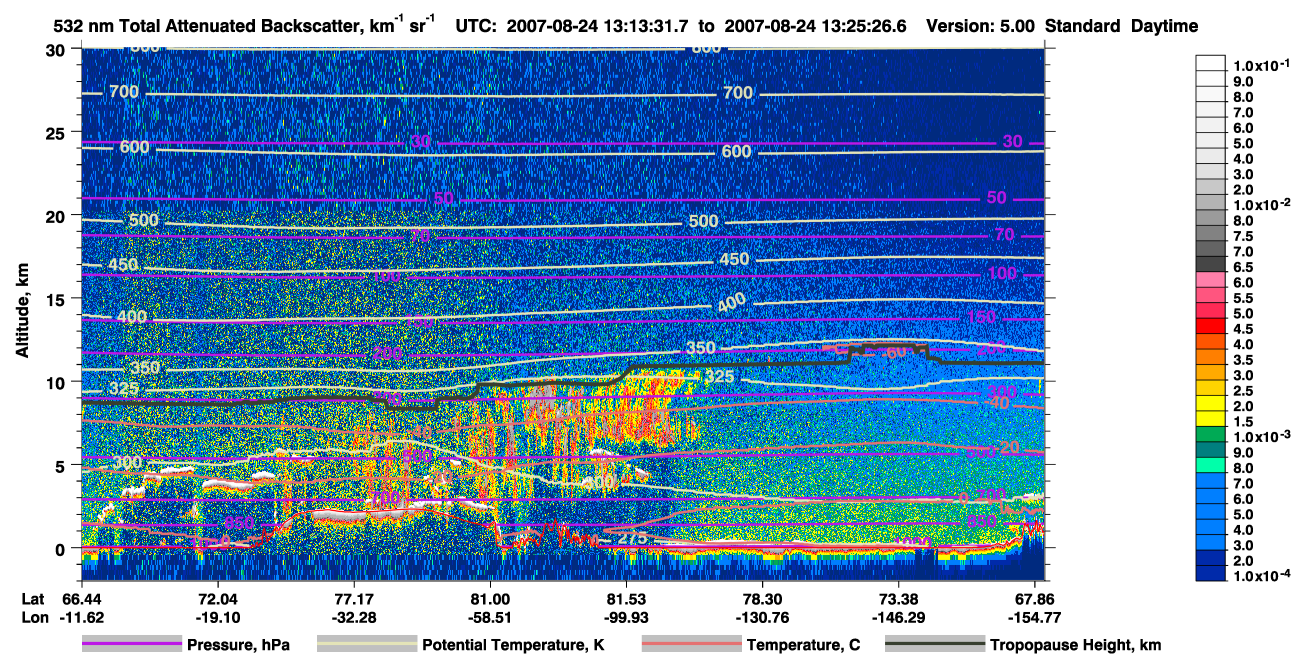Click the 'Temperature, C' legend label

pyautogui.click(x=803, y=646)
